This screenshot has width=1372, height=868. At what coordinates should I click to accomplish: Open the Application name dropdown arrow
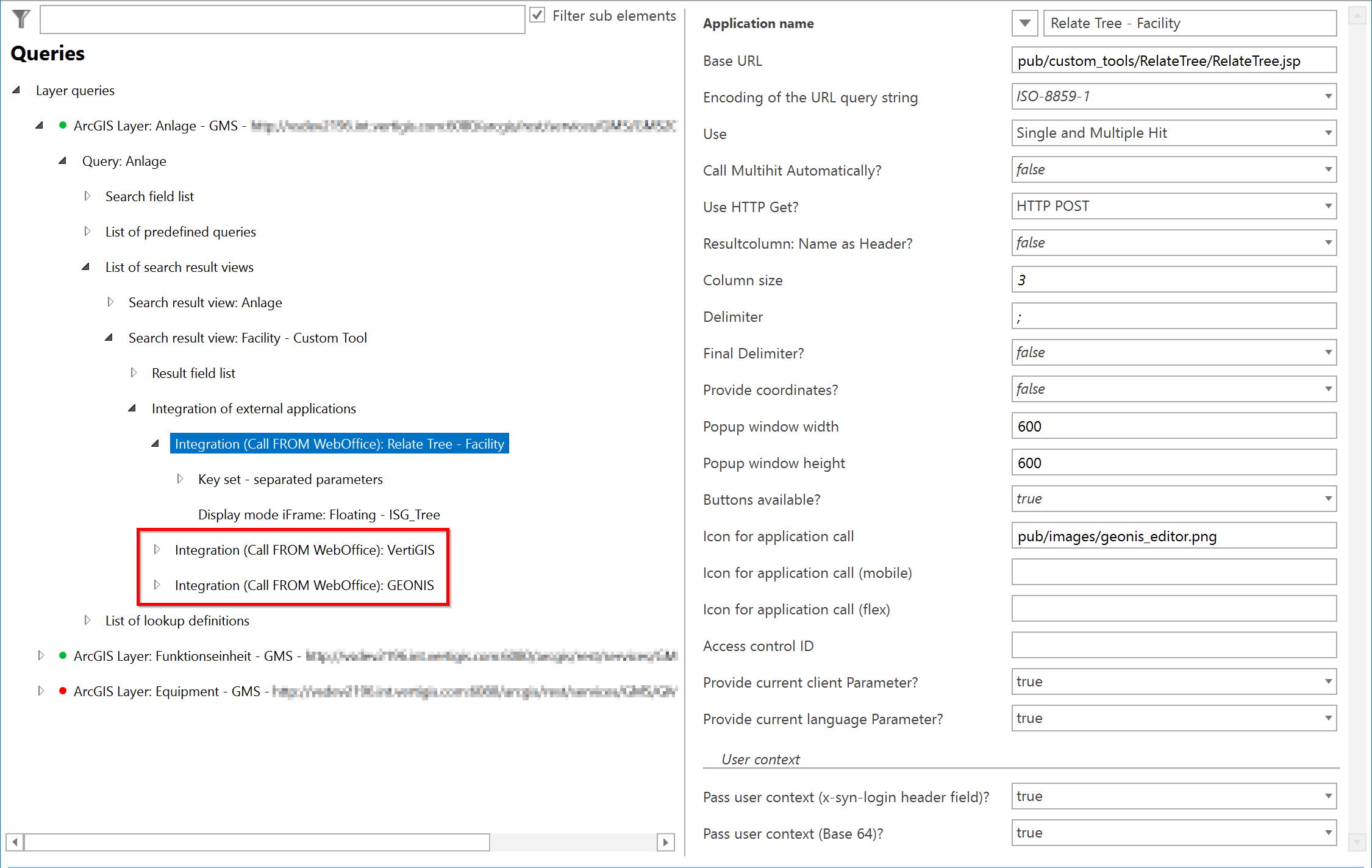[1024, 23]
